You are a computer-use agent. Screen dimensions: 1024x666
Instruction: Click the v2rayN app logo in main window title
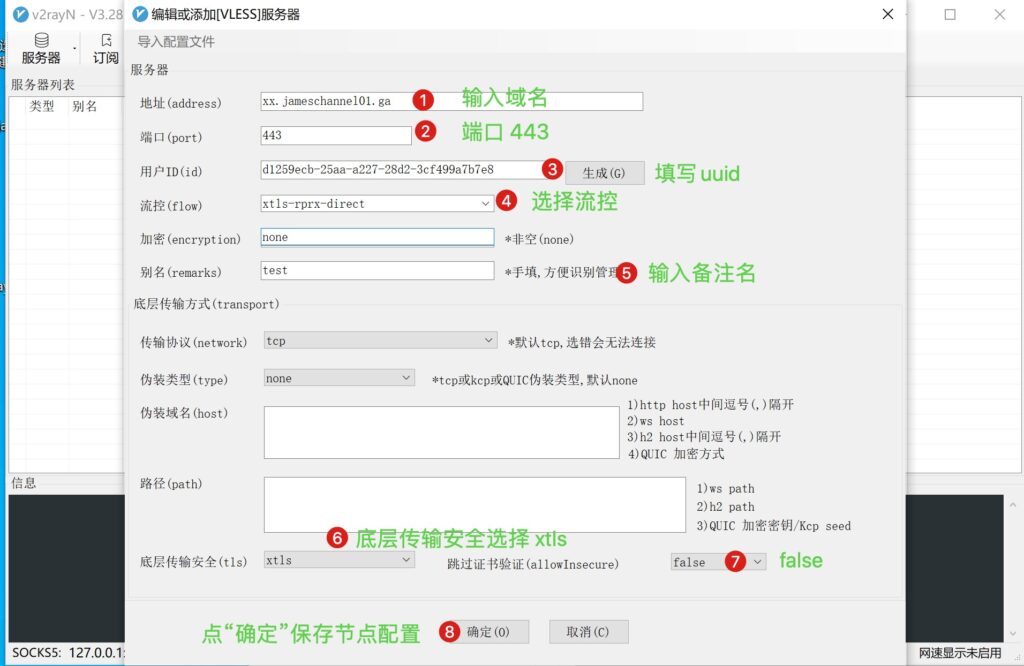pos(20,14)
